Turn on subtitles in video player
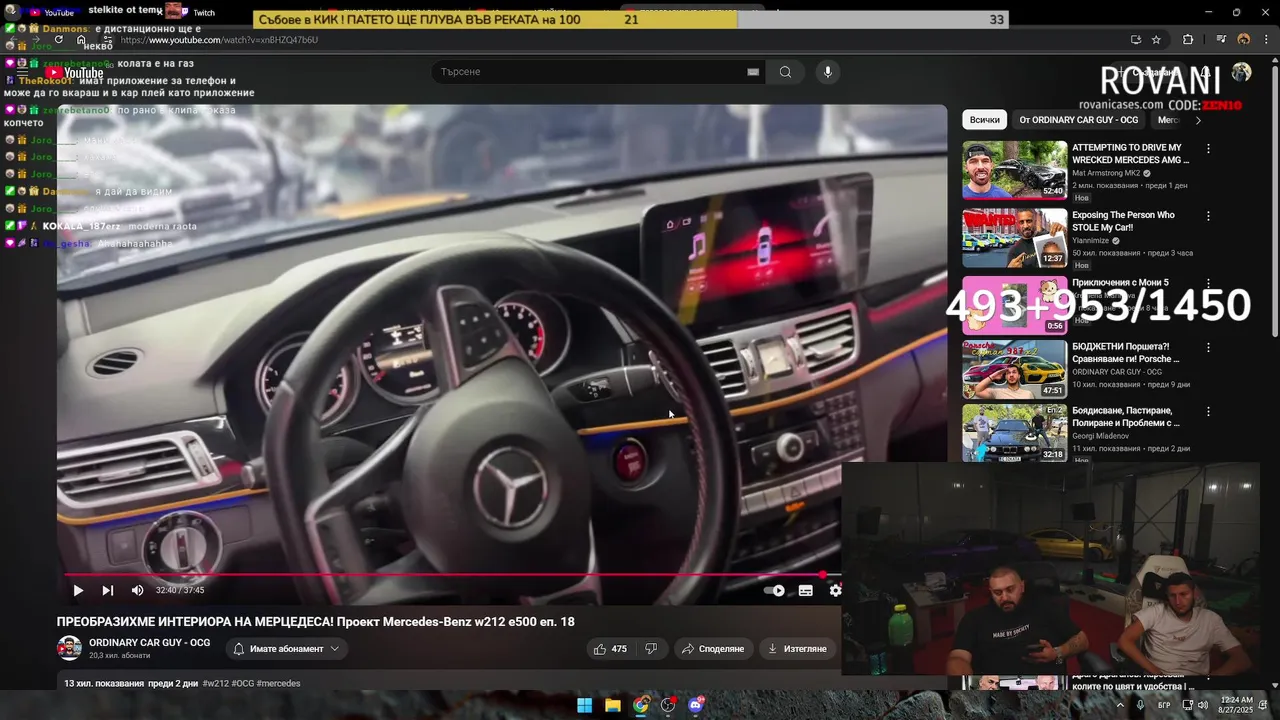The image size is (1280, 720). (x=806, y=591)
